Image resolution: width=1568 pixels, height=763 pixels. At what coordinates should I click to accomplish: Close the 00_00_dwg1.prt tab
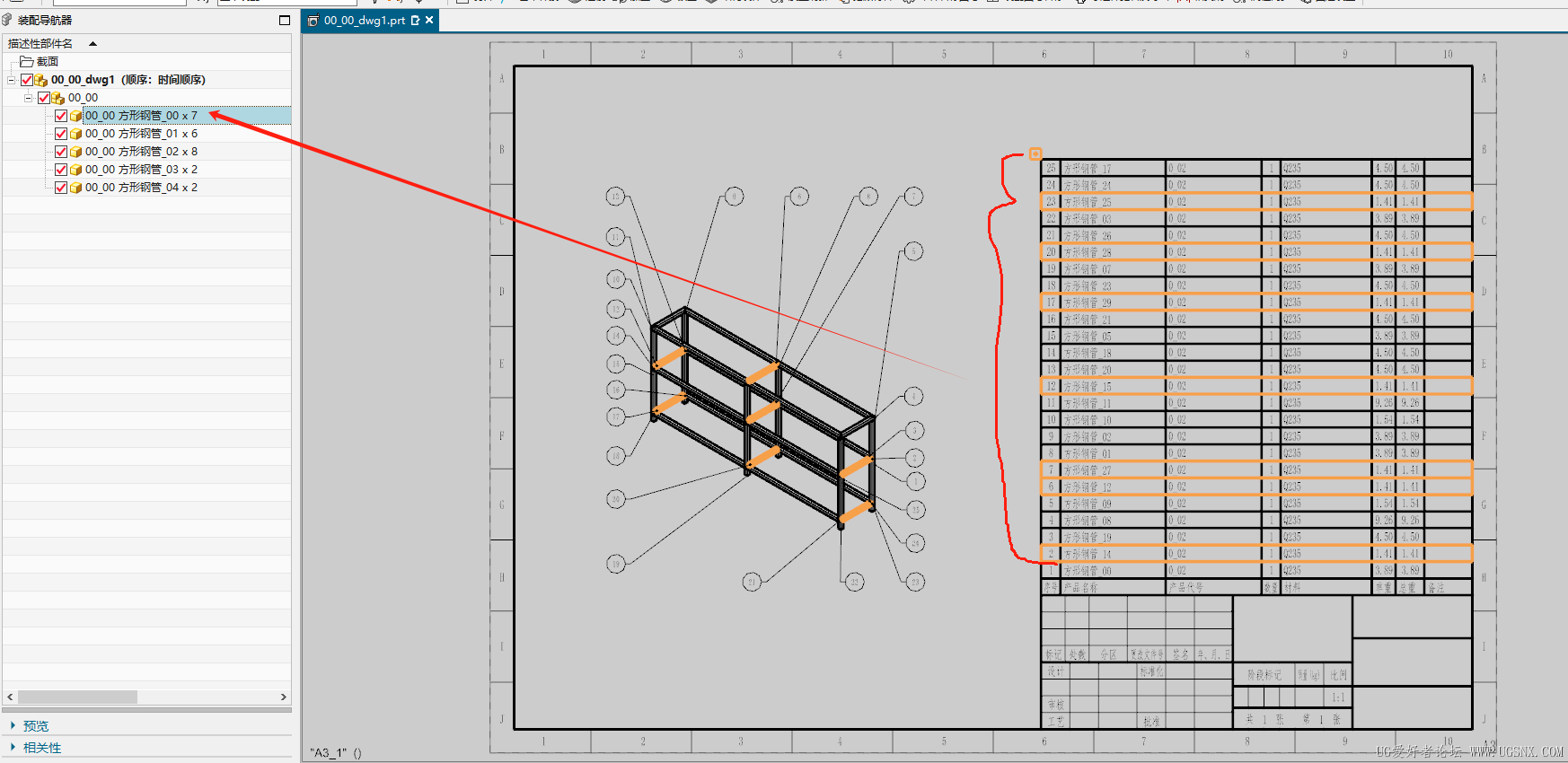(x=429, y=20)
